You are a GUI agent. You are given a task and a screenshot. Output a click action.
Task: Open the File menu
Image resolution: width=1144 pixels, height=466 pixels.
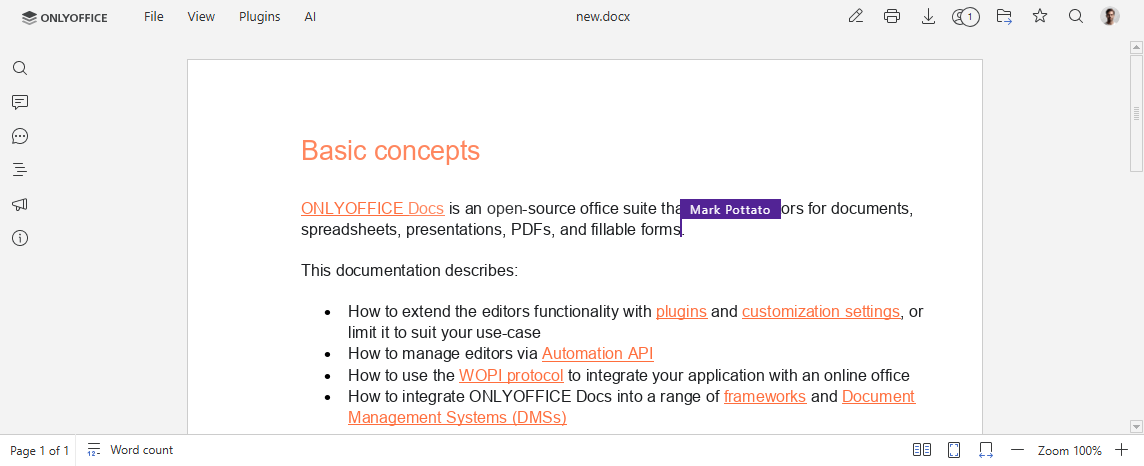[153, 17]
